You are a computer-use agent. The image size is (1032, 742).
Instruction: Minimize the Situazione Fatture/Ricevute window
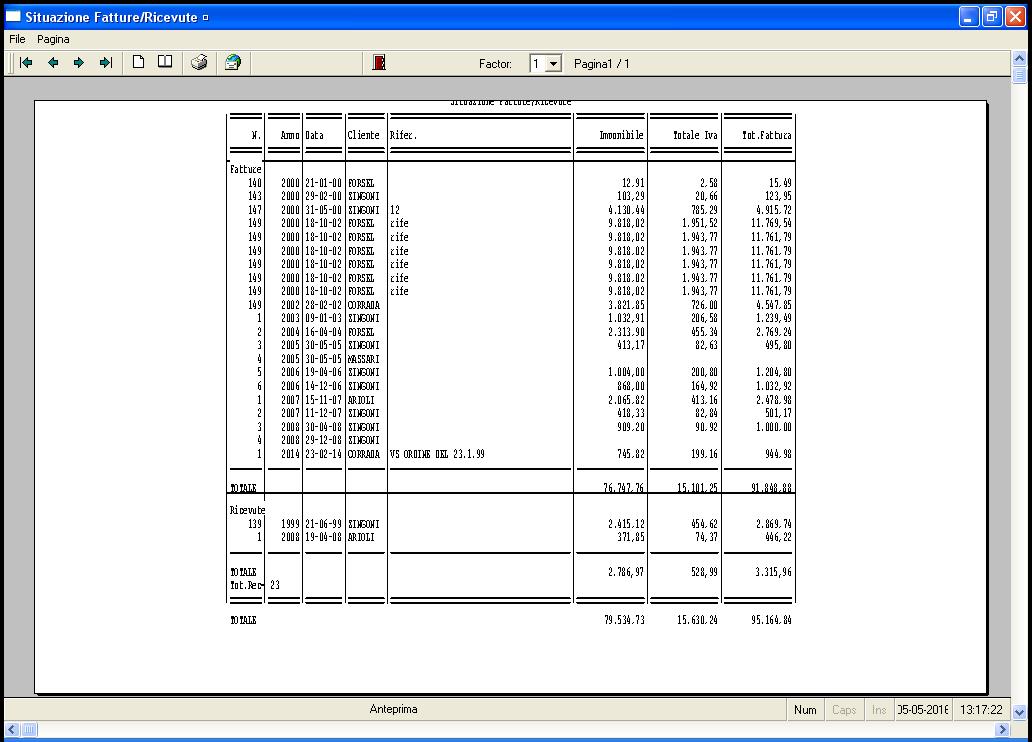point(969,17)
